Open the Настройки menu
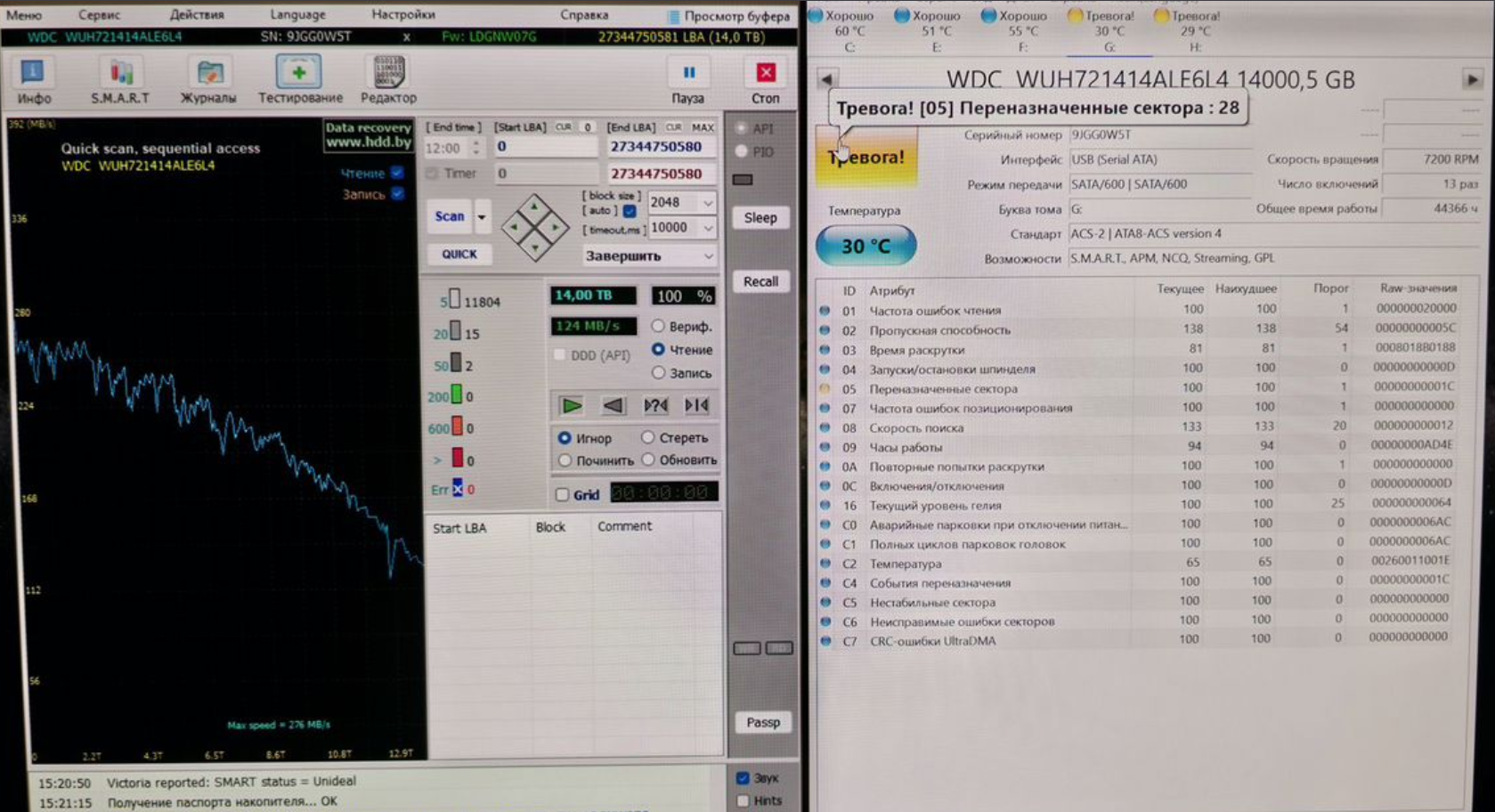Viewport: 1495px width, 812px height. 403,15
